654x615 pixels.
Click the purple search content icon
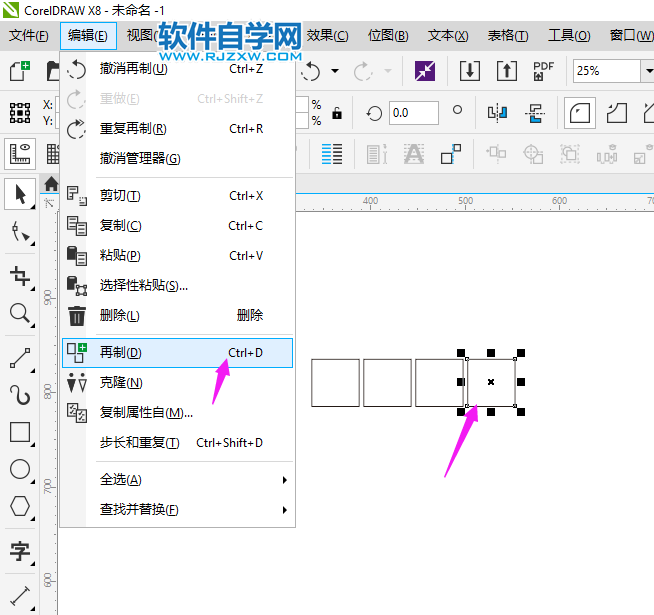click(x=425, y=71)
